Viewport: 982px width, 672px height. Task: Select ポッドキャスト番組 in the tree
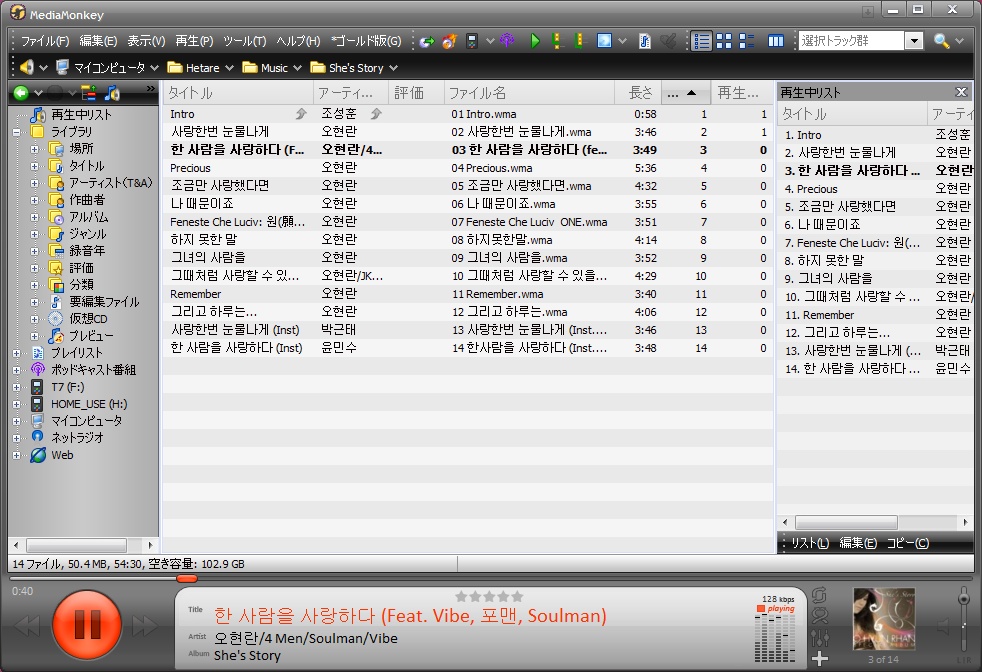93,370
